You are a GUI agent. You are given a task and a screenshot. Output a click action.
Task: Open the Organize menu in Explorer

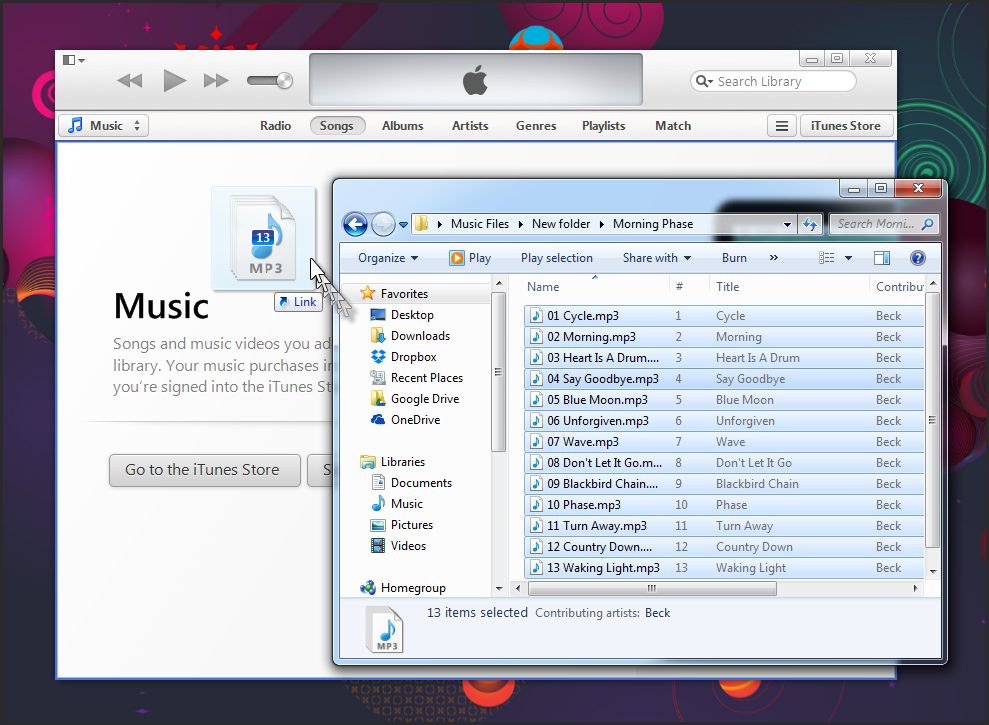pos(388,258)
